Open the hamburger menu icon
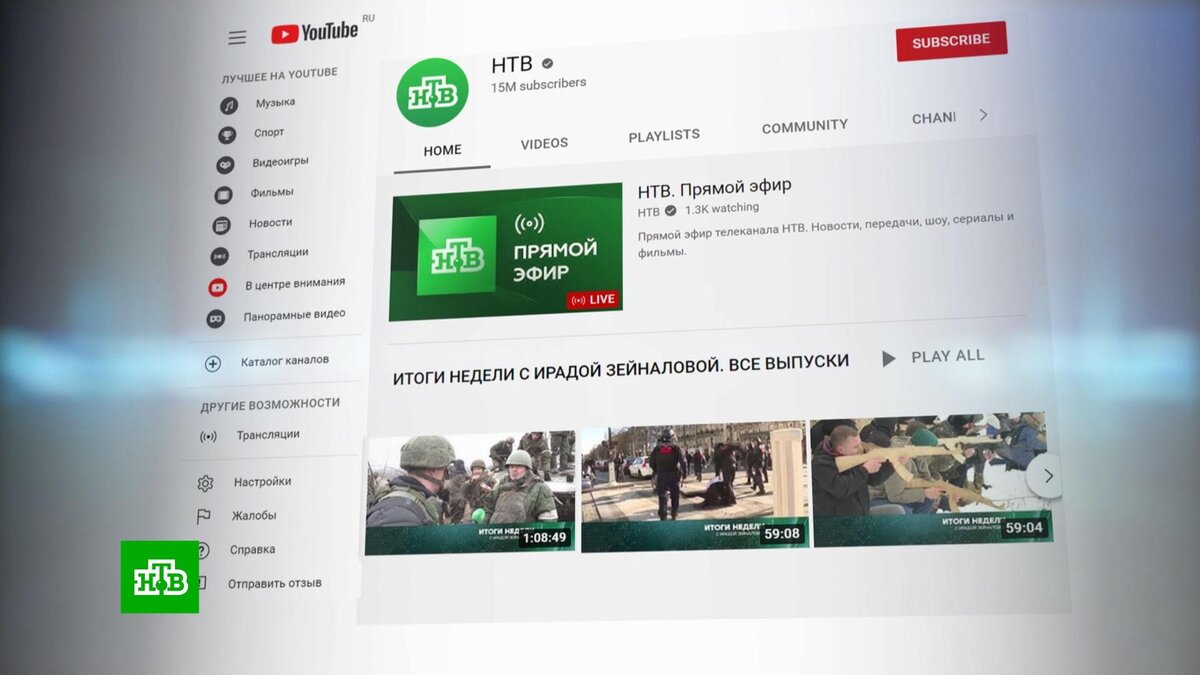The height and width of the screenshot is (675, 1200). (x=237, y=38)
